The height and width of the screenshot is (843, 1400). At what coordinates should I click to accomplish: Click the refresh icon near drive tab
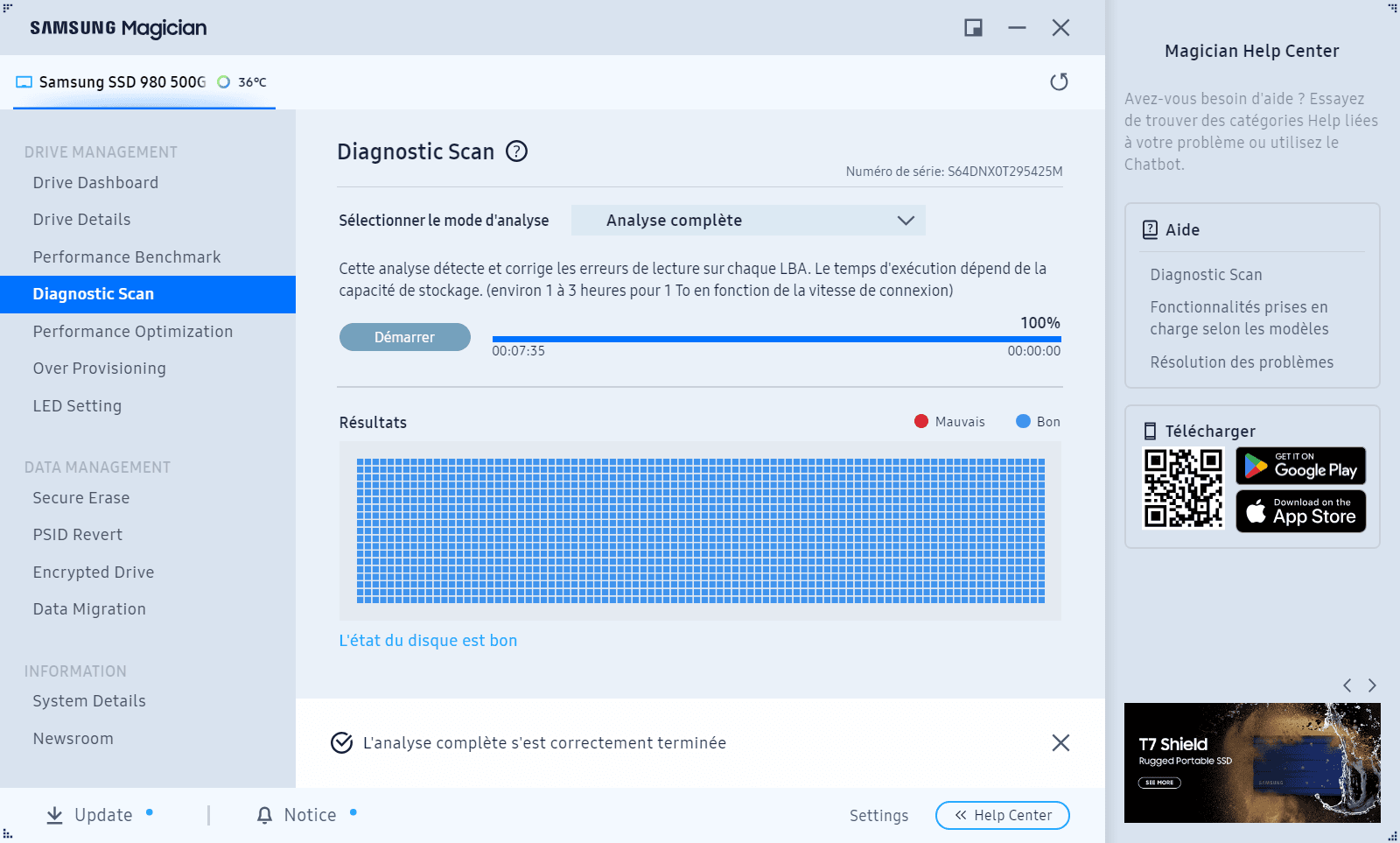pyautogui.click(x=1059, y=81)
